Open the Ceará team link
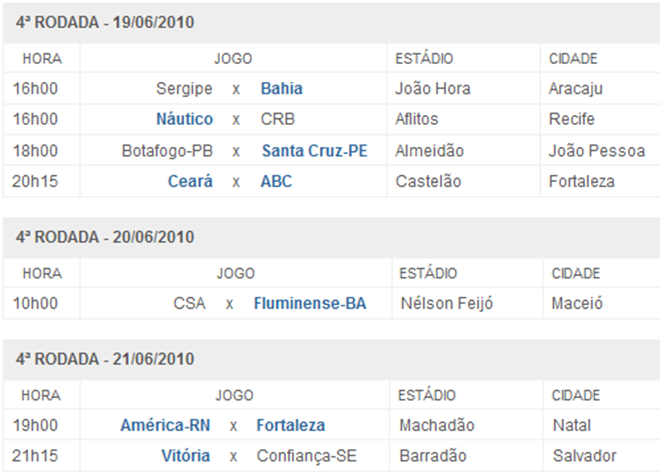 (190, 181)
